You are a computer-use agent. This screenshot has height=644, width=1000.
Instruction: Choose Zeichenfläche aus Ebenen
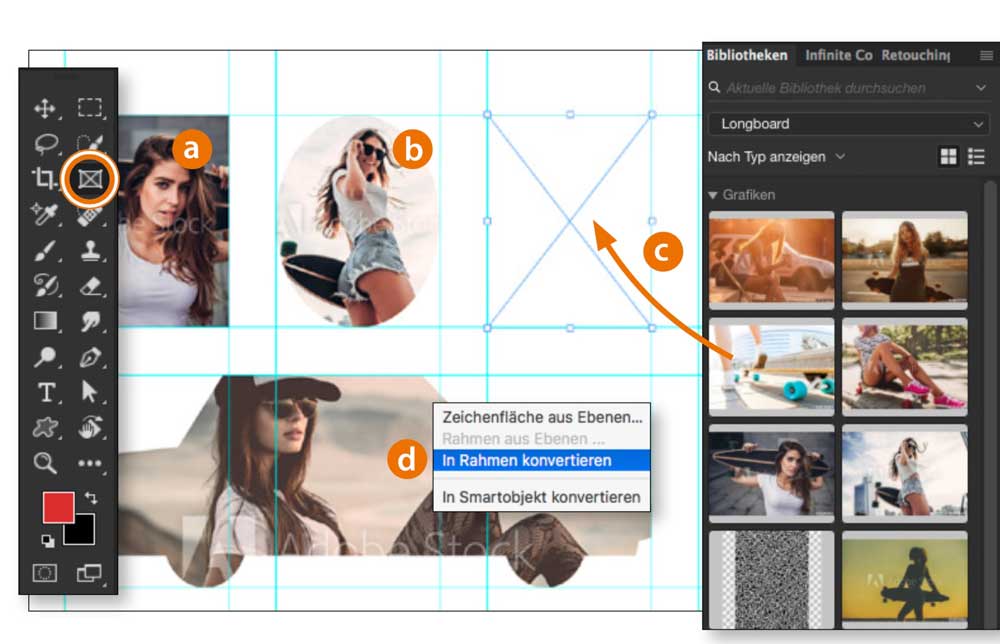pos(541,417)
